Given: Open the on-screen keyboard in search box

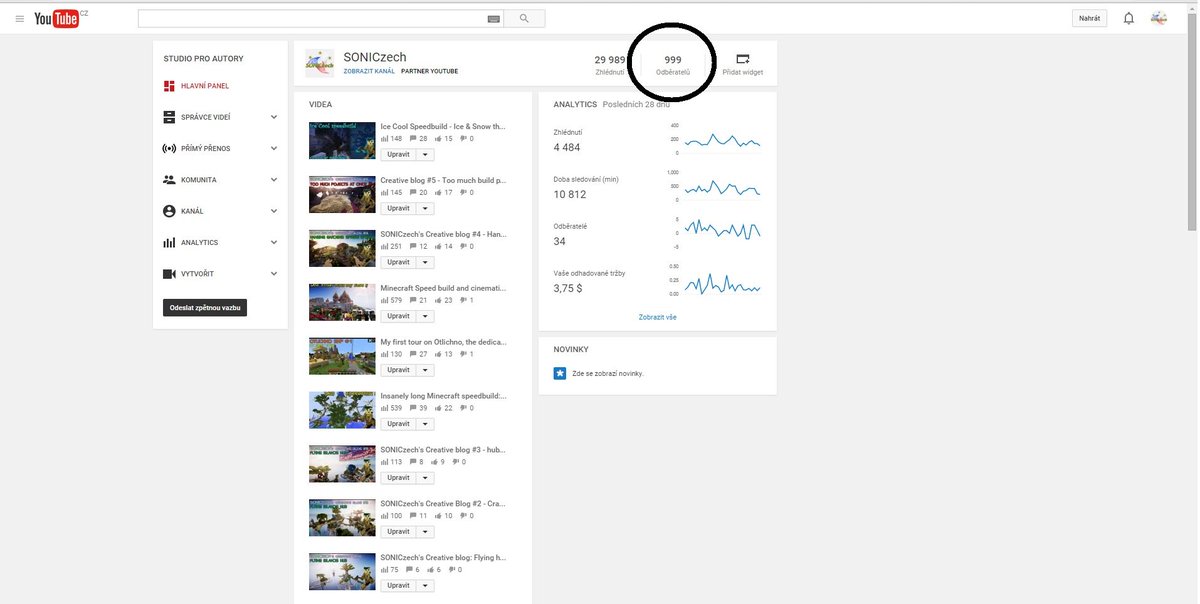Looking at the screenshot, I should click(x=493, y=18).
